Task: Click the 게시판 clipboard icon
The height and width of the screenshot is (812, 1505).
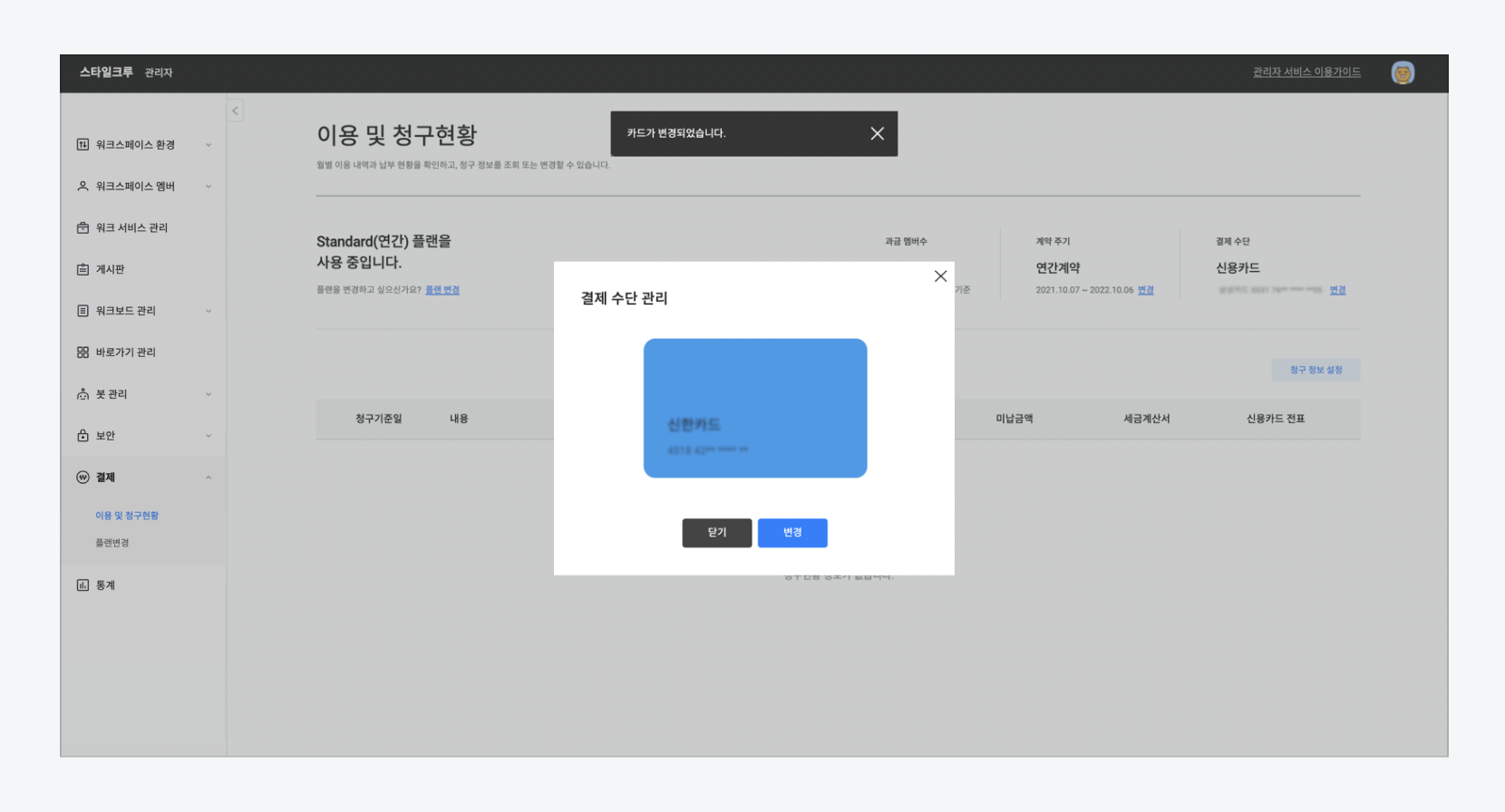Action: (x=83, y=269)
